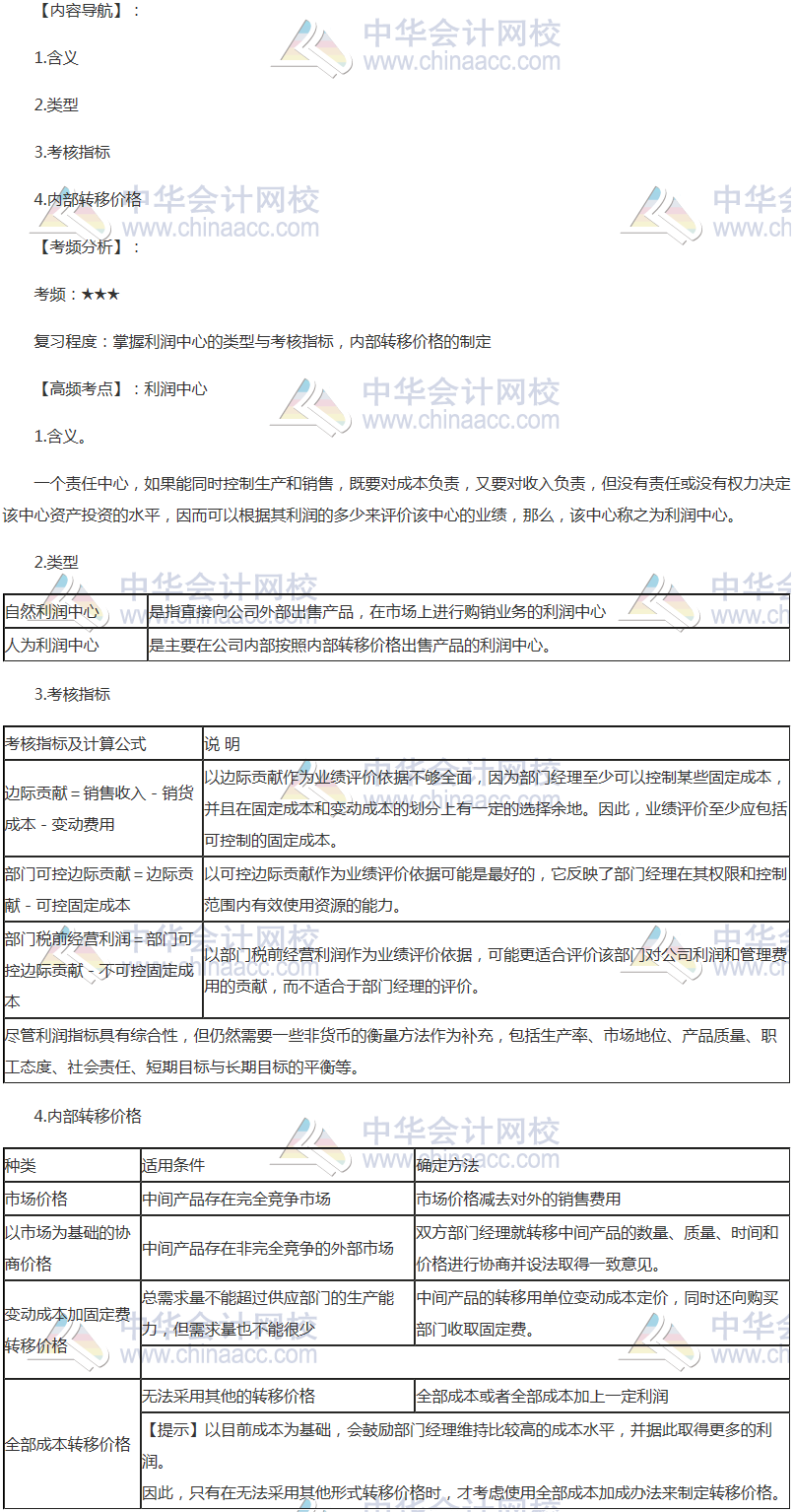
Task: Click the 【高频考点】:利润中心 heading
Action: click(x=120, y=388)
